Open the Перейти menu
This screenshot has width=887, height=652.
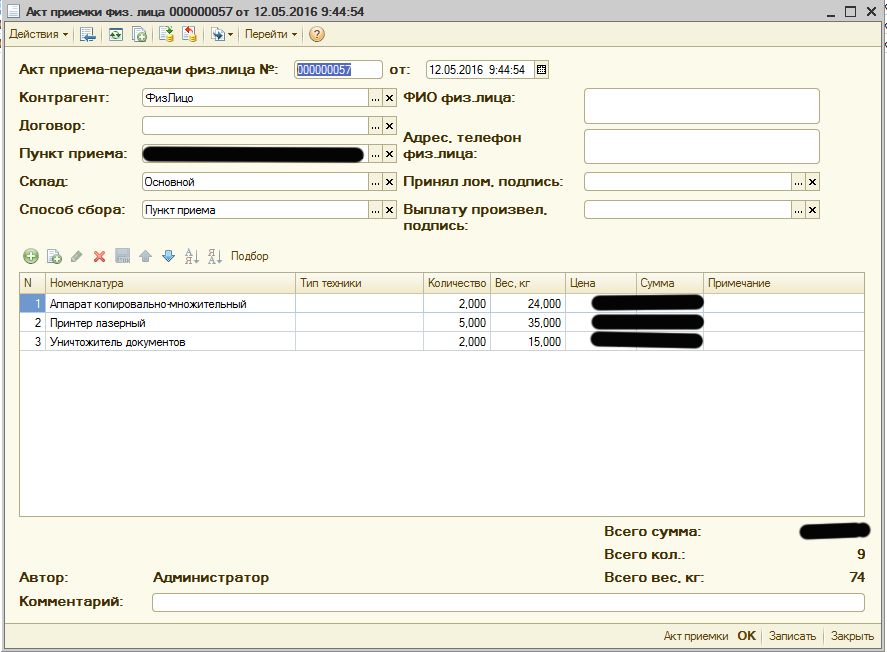click(x=271, y=34)
